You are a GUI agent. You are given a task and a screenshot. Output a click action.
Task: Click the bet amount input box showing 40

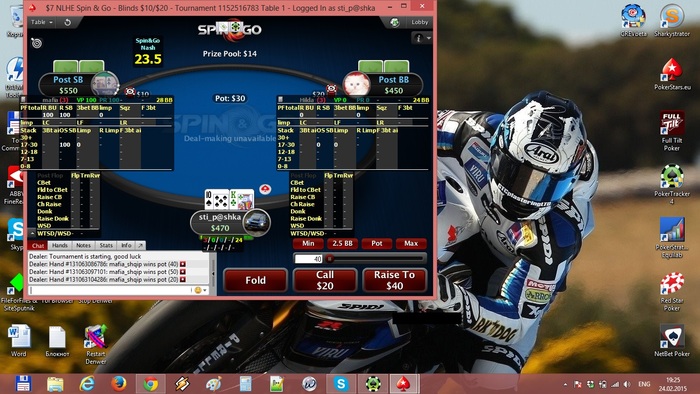click(x=309, y=259)
